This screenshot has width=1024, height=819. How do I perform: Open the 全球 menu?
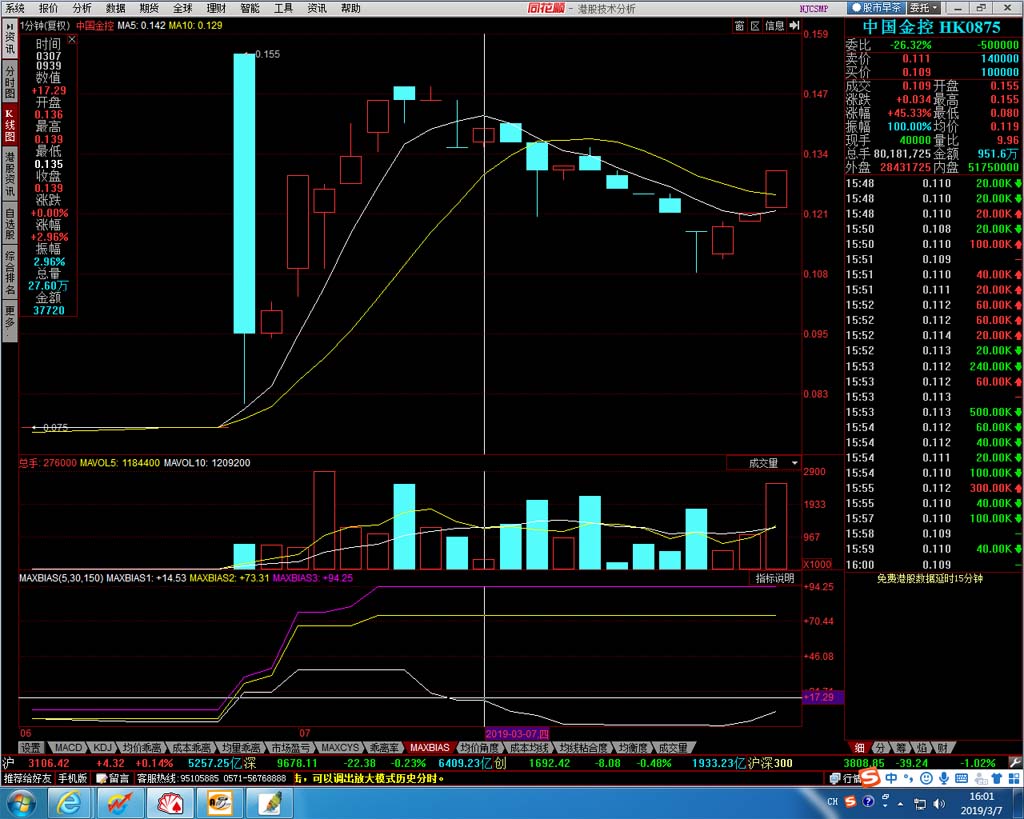(x=183, y=8)
